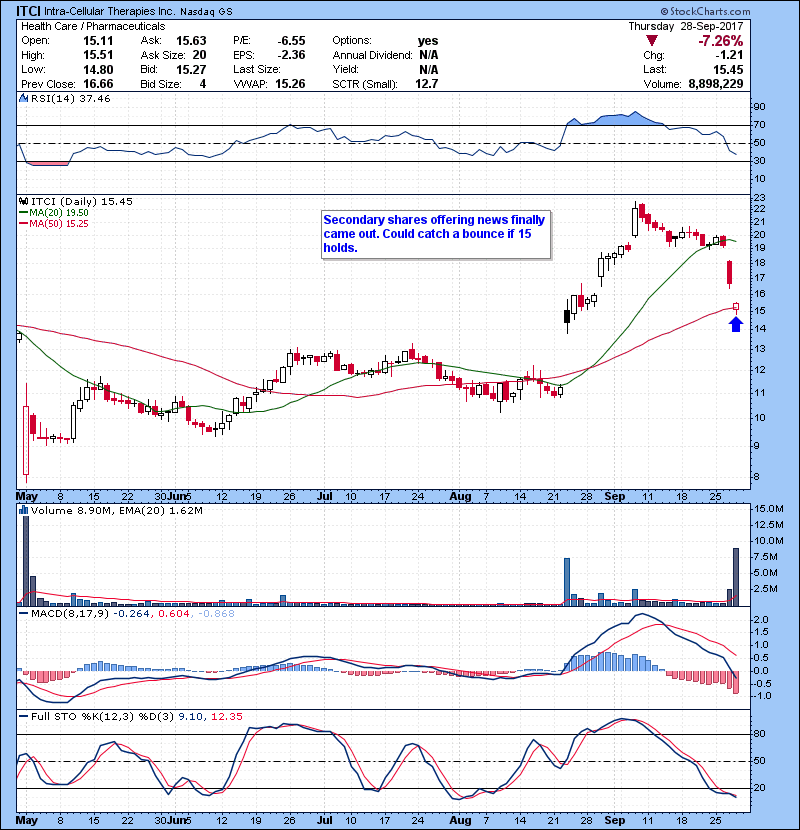Click the 15.0M label on volume axis
Screen dimensions: 800x830
pyautogui.click(x=769, y=509)
